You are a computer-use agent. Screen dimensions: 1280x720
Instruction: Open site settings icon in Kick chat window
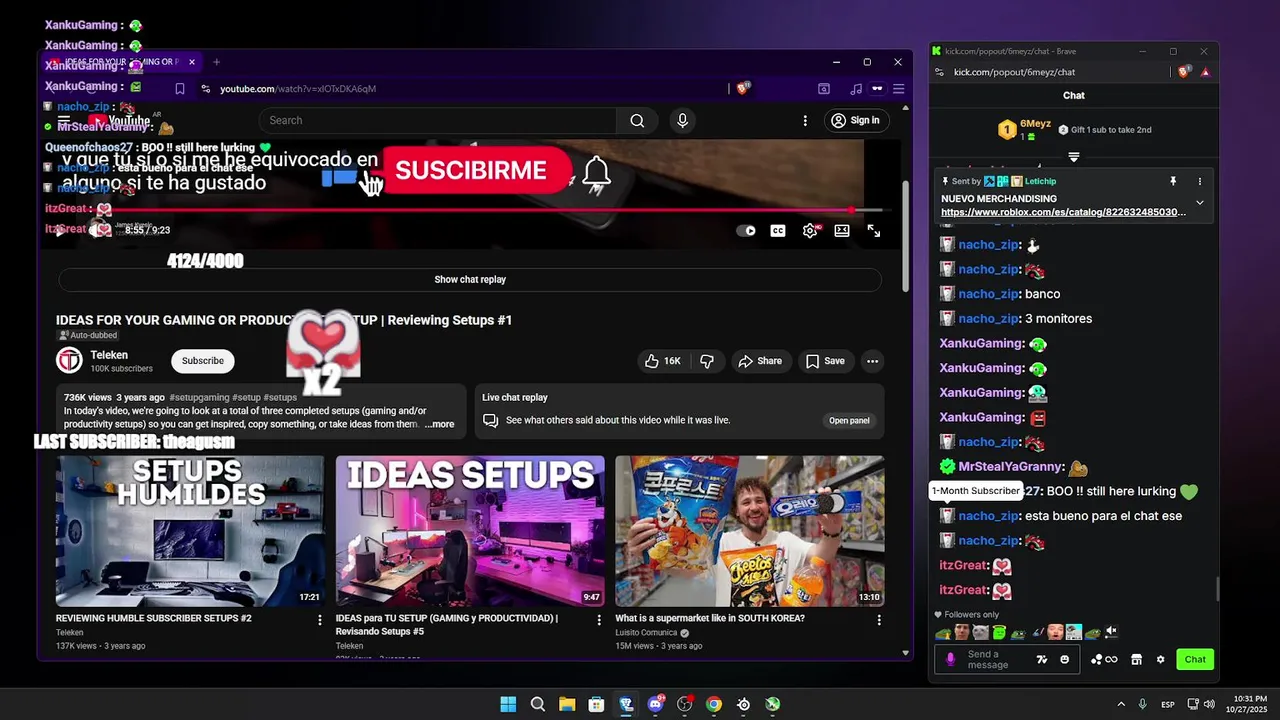point(939,72)
